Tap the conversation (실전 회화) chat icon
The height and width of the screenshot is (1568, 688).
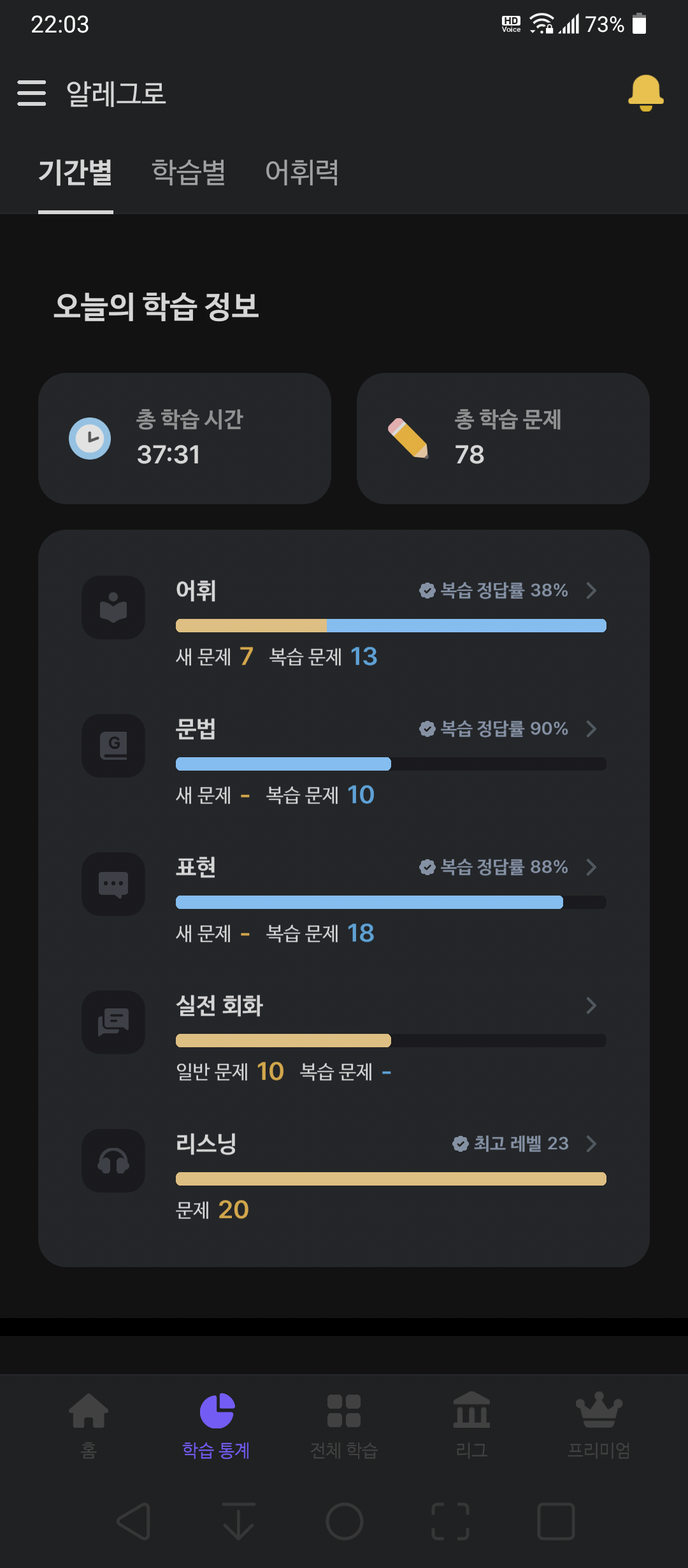click(113, 1022)
